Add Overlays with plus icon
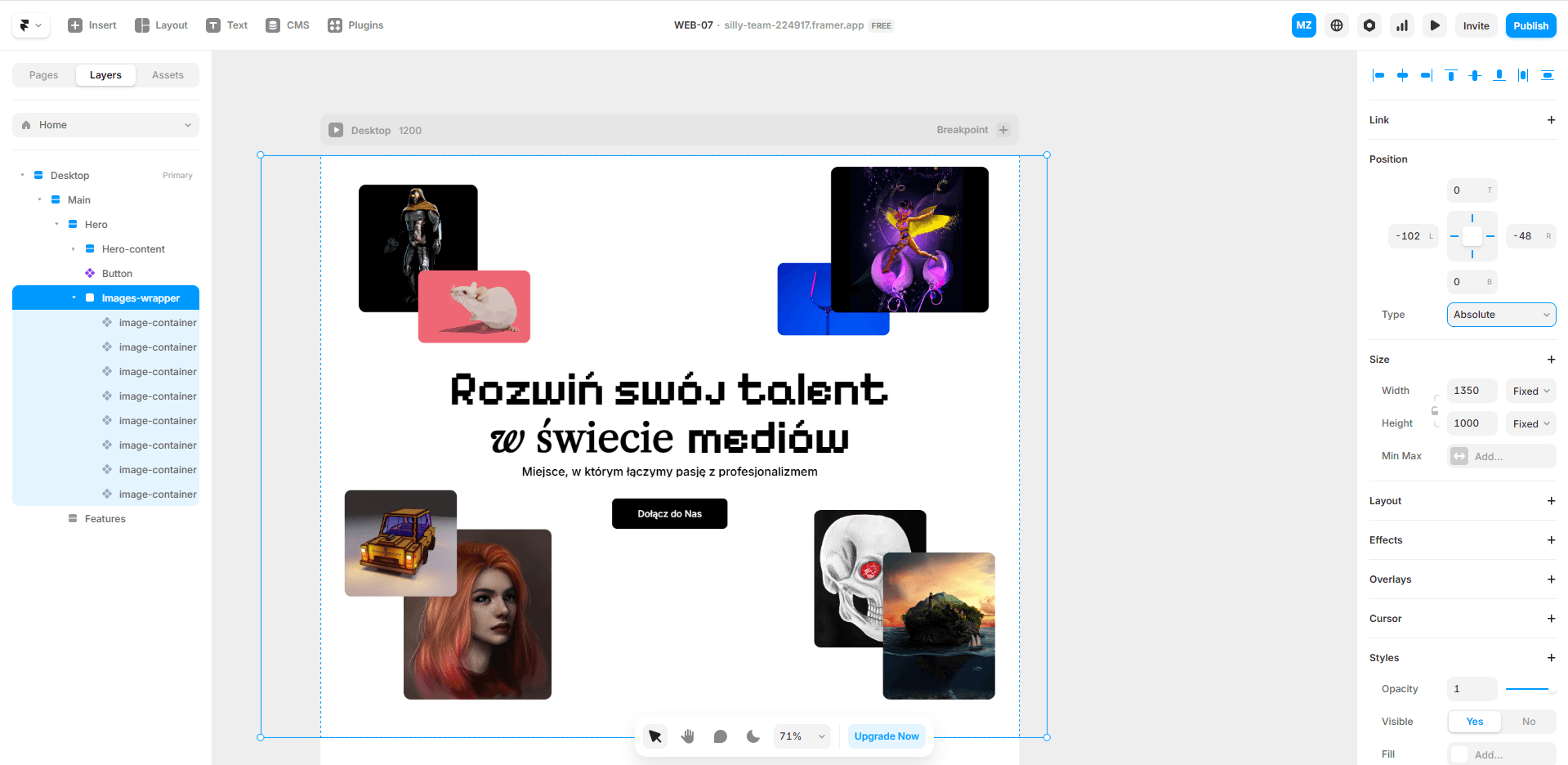This screenshot has width=1568, height=765. pyautogui.click(x=1551, y=579)
